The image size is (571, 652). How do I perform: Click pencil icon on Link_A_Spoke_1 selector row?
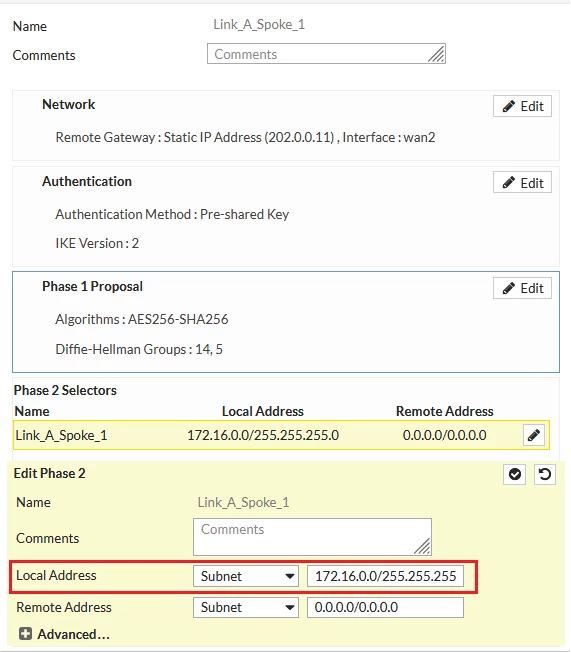[534, 435]
